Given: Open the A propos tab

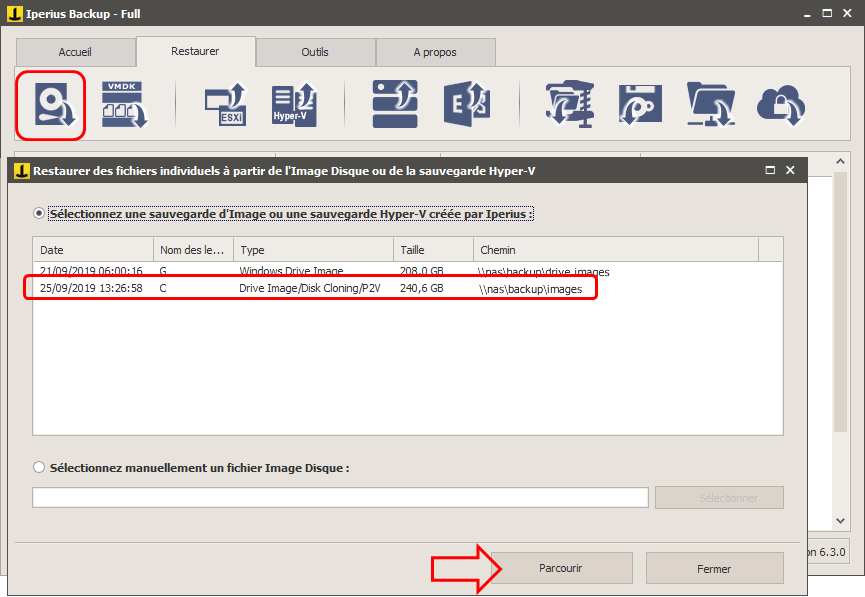Looking at the screenshot, I should point(435,52).
